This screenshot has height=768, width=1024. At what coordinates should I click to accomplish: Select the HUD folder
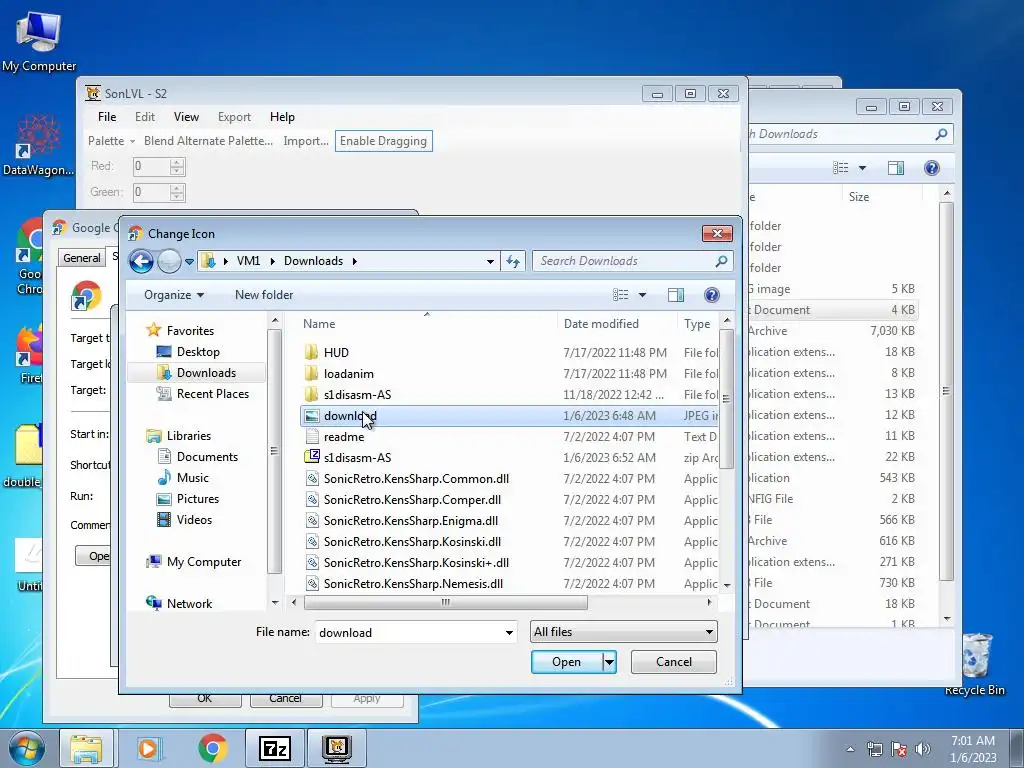pos(509,353)
